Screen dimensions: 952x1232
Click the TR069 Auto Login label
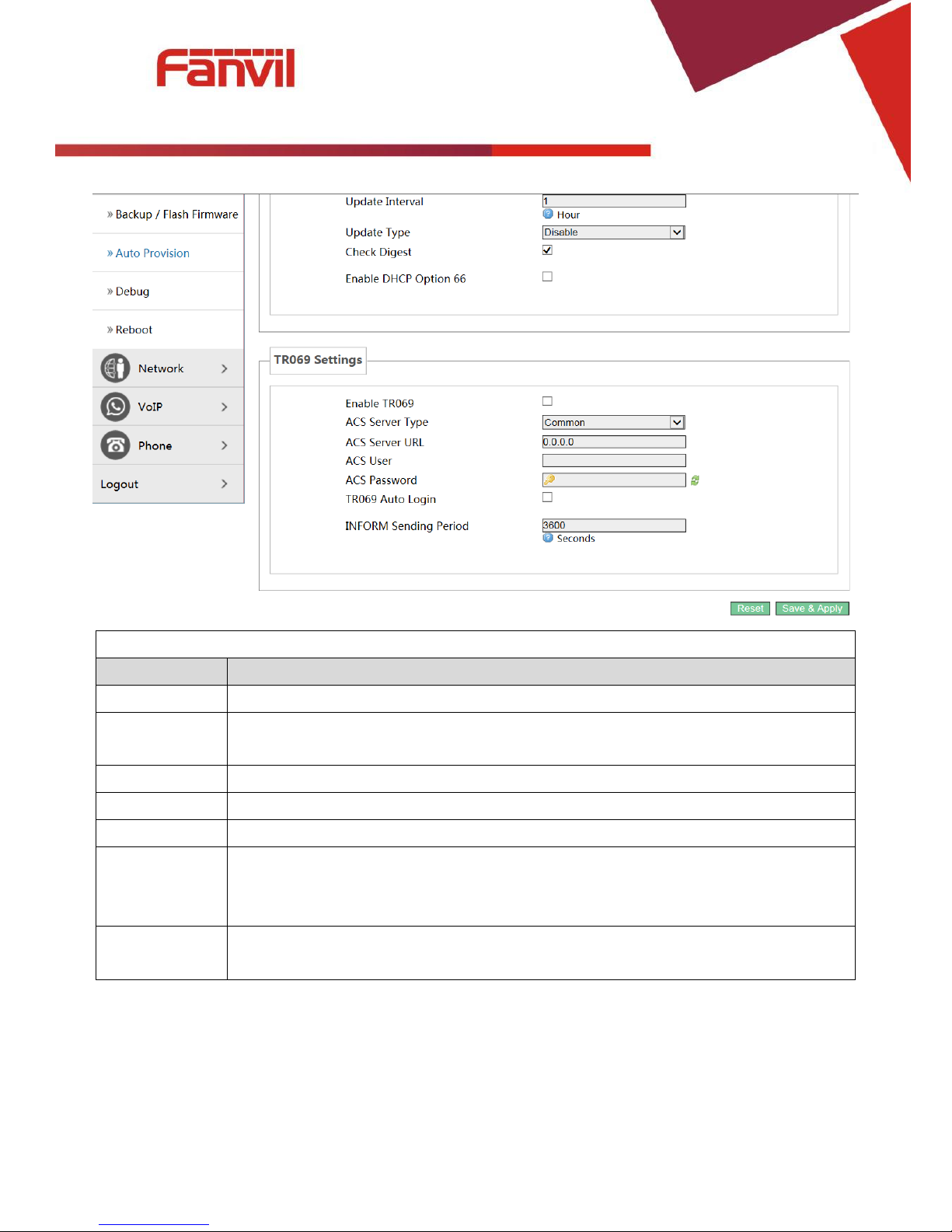[x=391, y=499]
